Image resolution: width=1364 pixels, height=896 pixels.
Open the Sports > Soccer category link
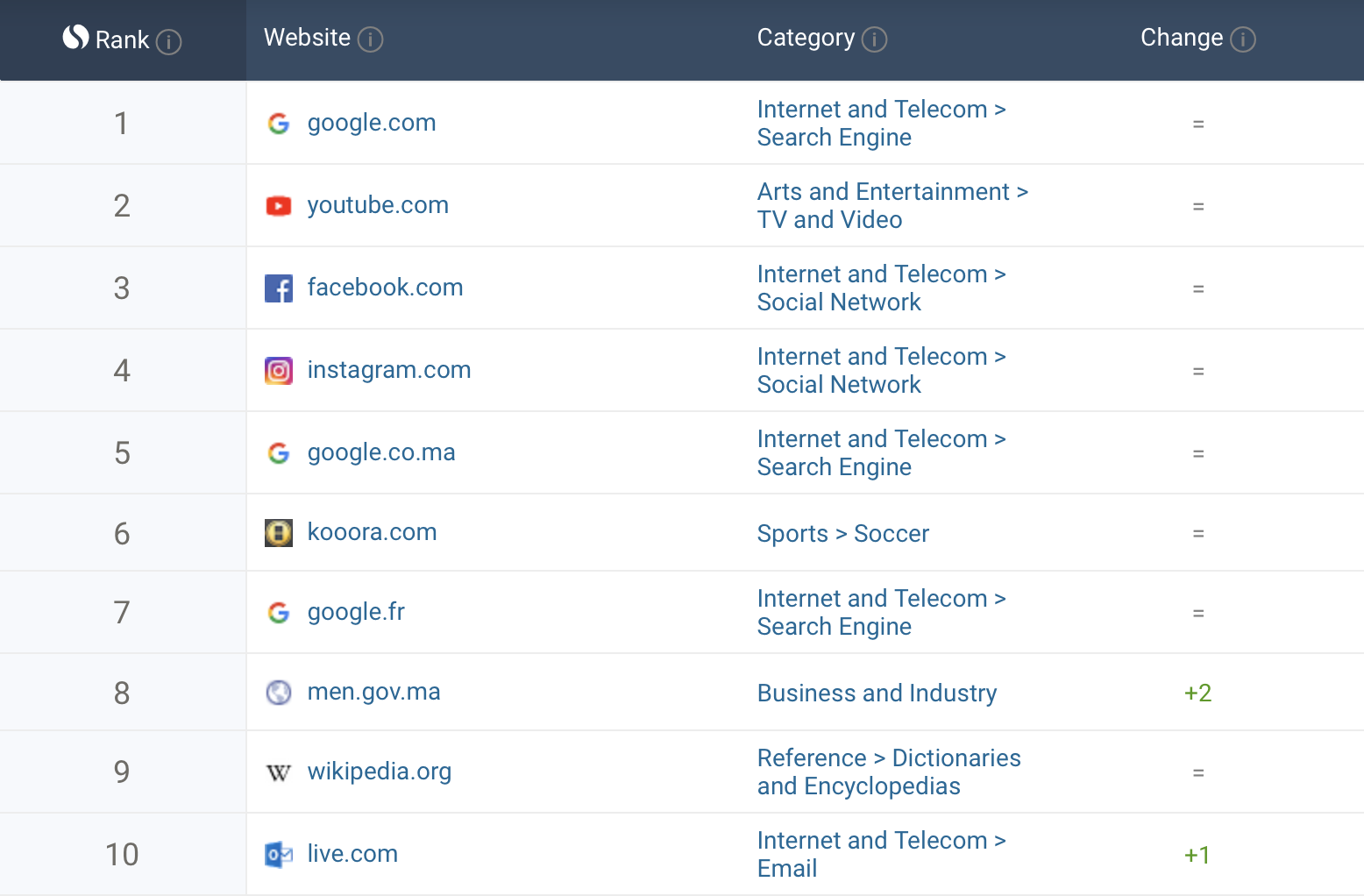(x=842, y=534)
